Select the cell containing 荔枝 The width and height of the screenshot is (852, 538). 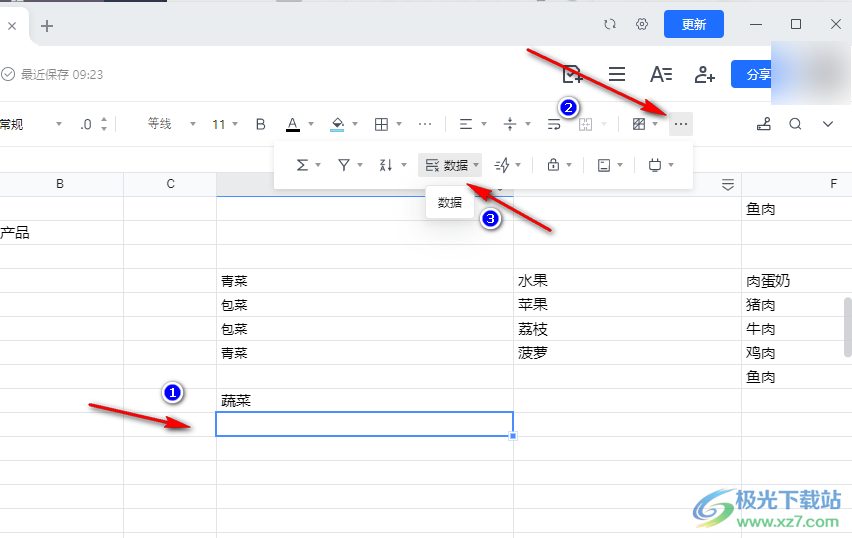click(x=627, y=329)
